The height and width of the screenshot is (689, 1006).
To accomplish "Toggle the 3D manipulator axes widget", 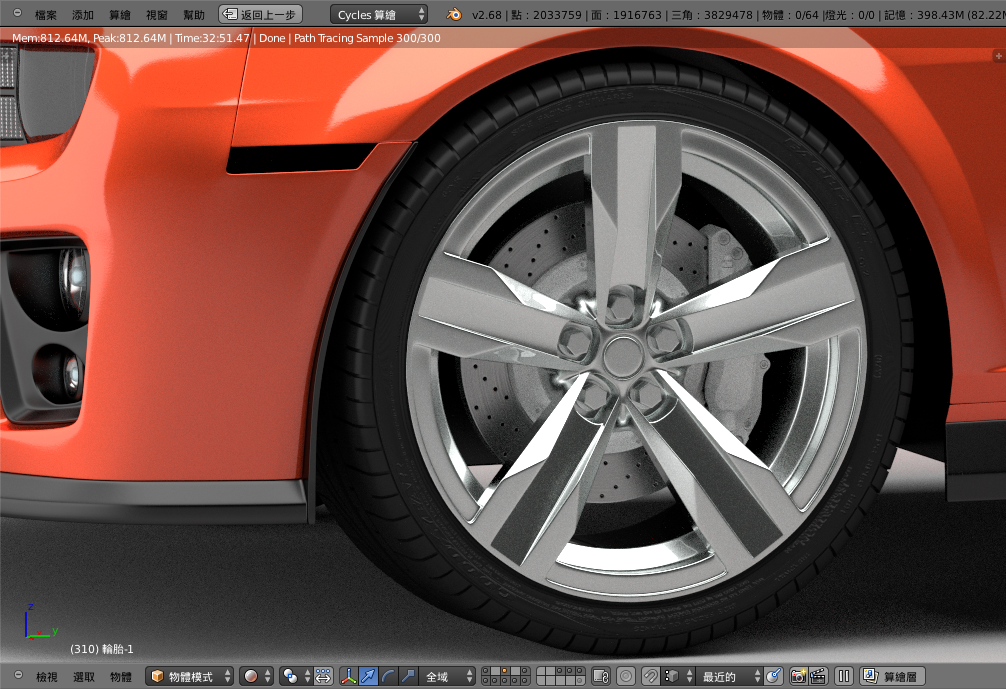I will tap(349, 677).
